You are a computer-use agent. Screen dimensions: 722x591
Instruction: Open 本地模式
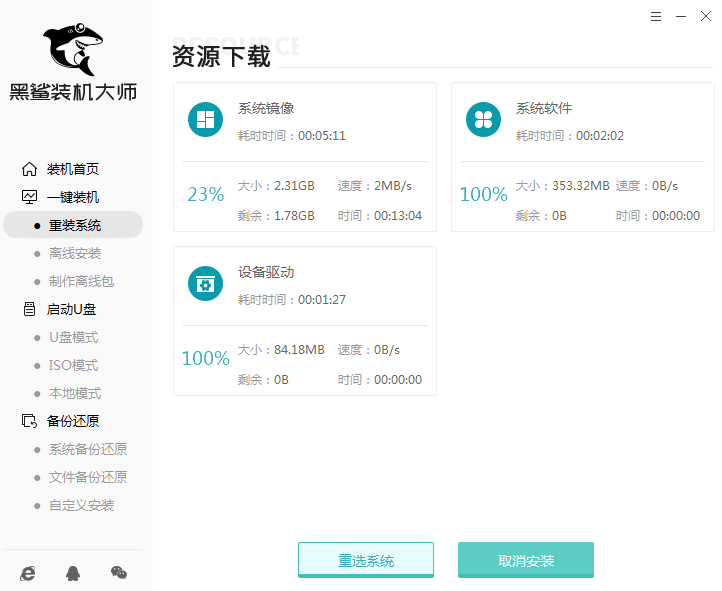pyautogui.click(x=75, y=393)
